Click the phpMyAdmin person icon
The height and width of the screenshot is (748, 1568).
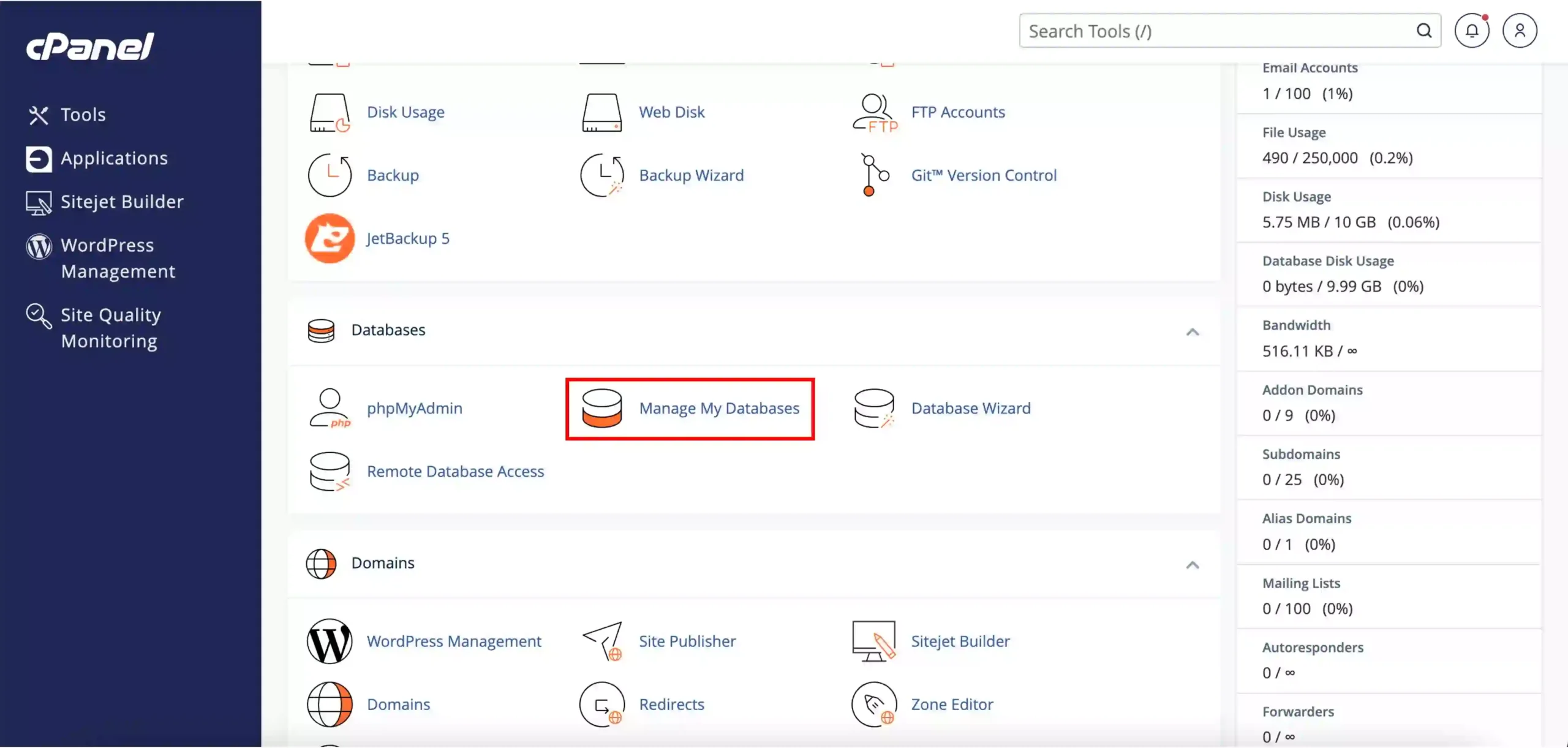click(330, 408)
